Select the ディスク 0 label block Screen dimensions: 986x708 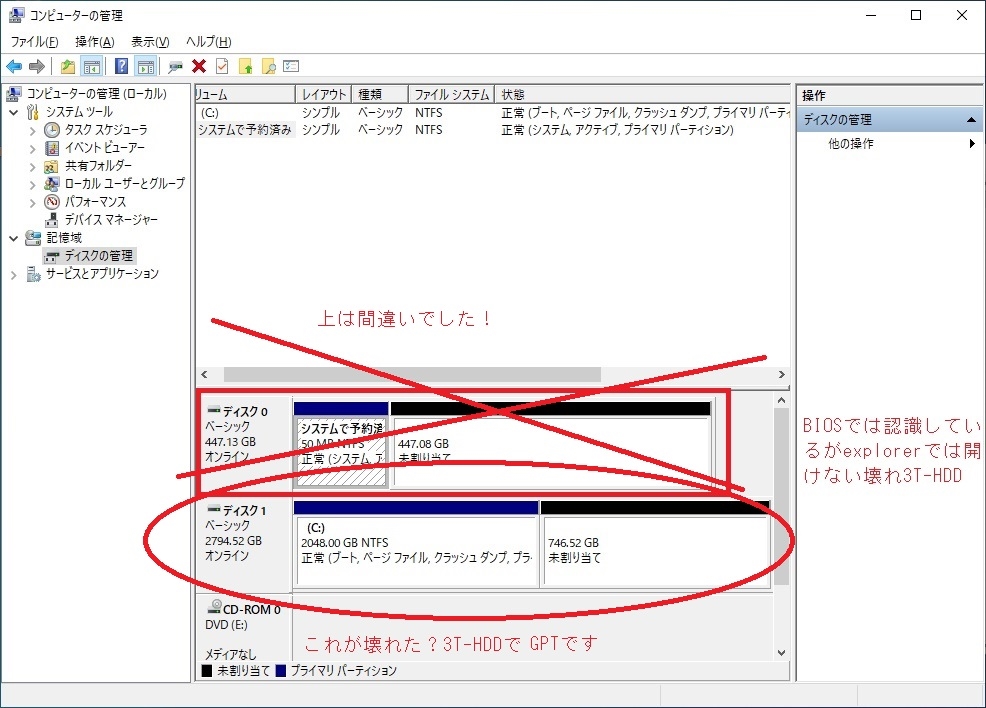tap(244, 443)
